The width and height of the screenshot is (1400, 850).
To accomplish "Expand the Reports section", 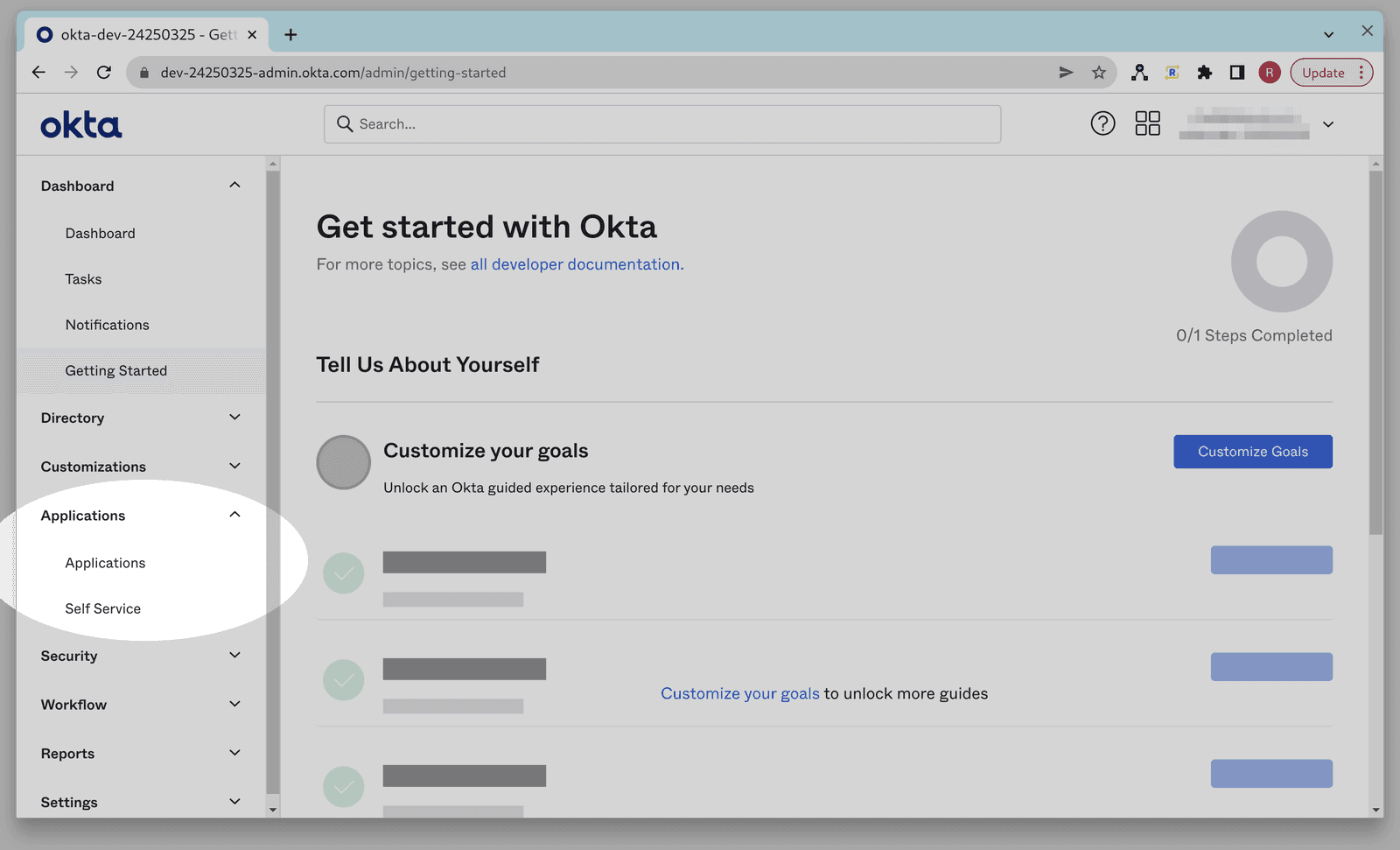I will (234, 753).
